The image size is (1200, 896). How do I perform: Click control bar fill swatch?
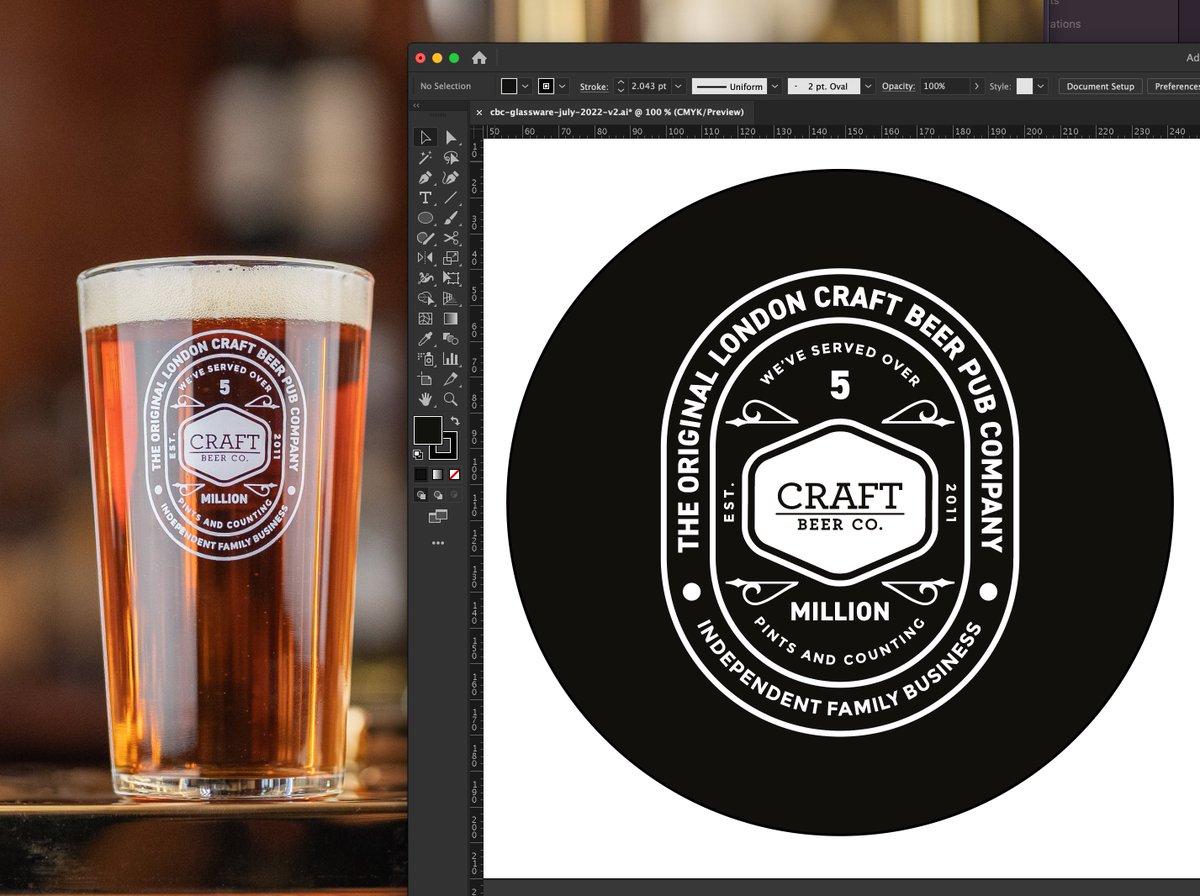click(x=510, y=86)
